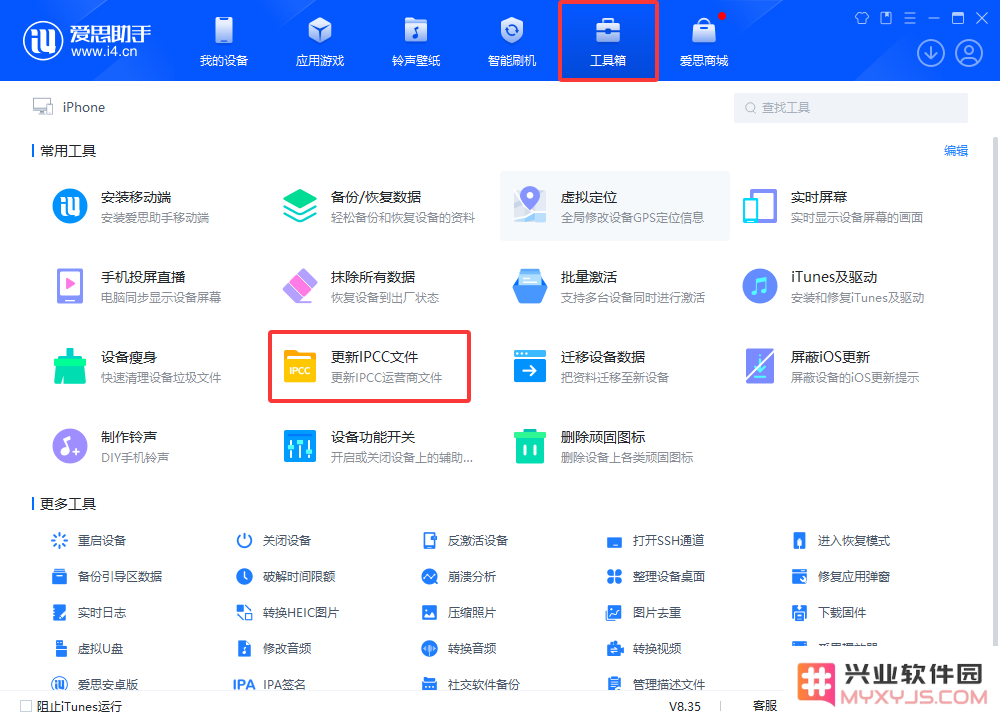Open the 虚拟U盘 tool
This screenshot has height=721, width=1000.
(x=87, y=648)
